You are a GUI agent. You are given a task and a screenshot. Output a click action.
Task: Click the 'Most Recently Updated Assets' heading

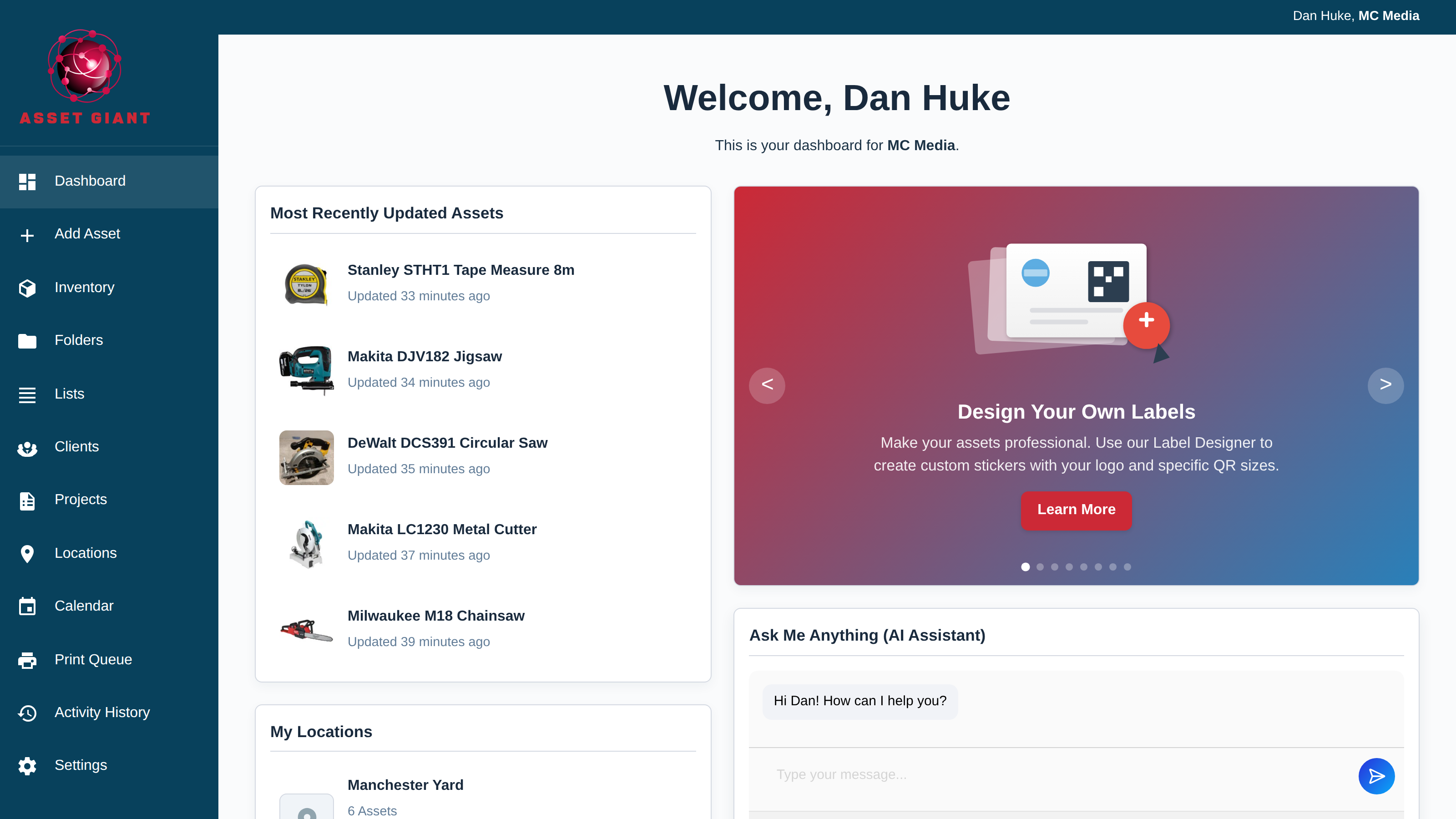pyautogui.click(x=387, y=213)
